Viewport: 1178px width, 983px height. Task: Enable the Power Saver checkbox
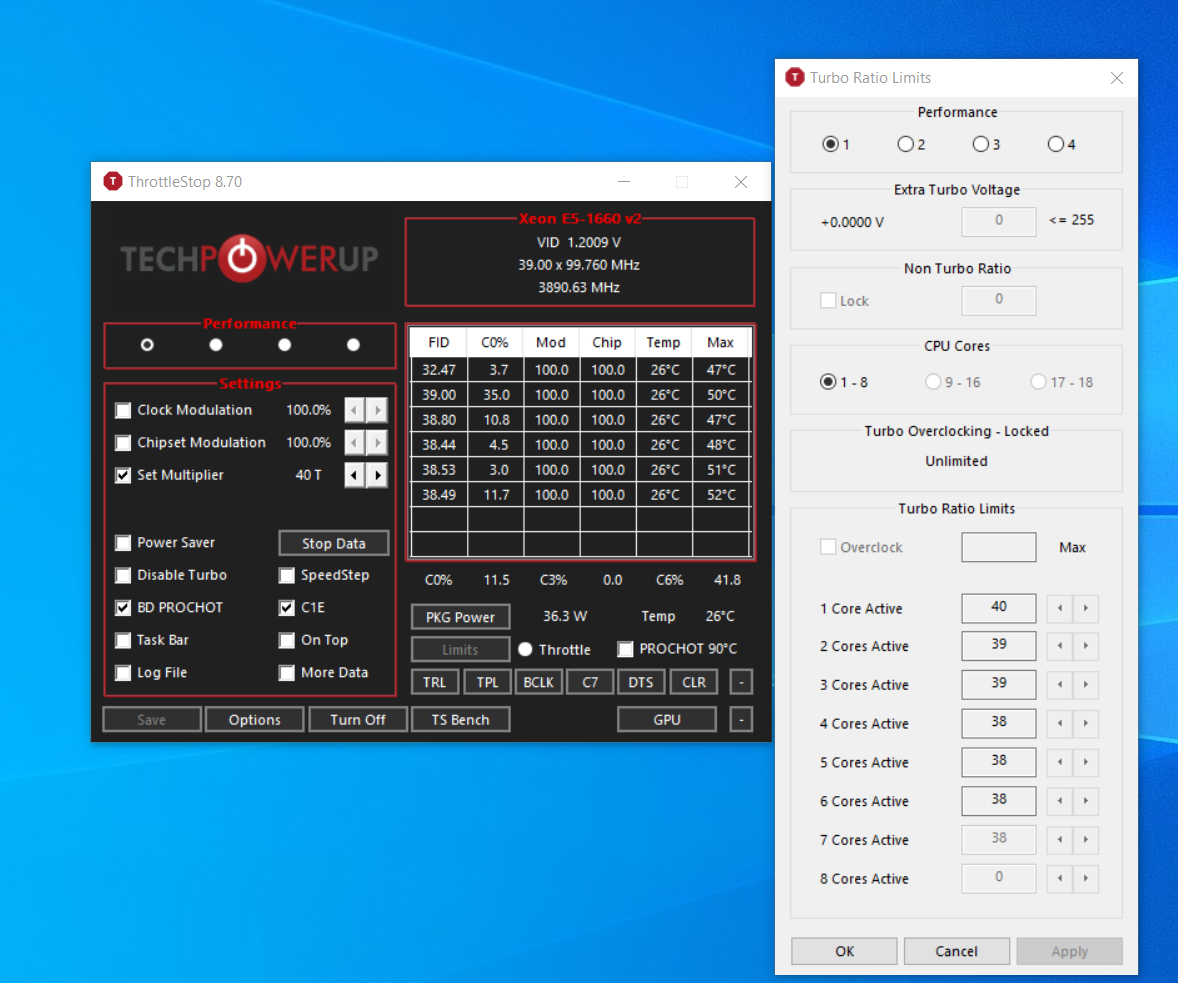[123, 543]
